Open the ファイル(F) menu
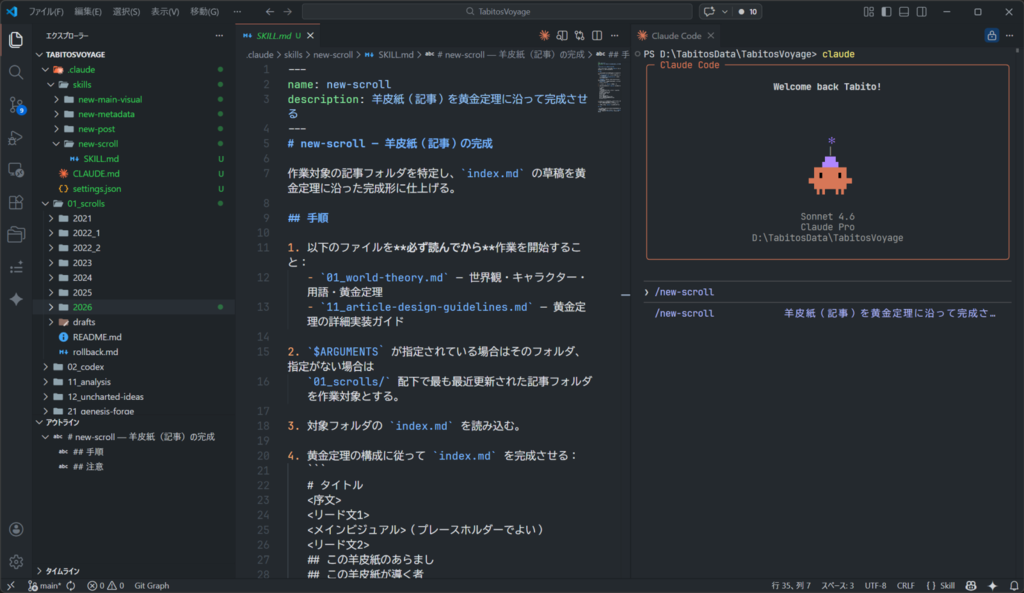The width and height of the screenshot is (1024, 593). click(46, 12)
